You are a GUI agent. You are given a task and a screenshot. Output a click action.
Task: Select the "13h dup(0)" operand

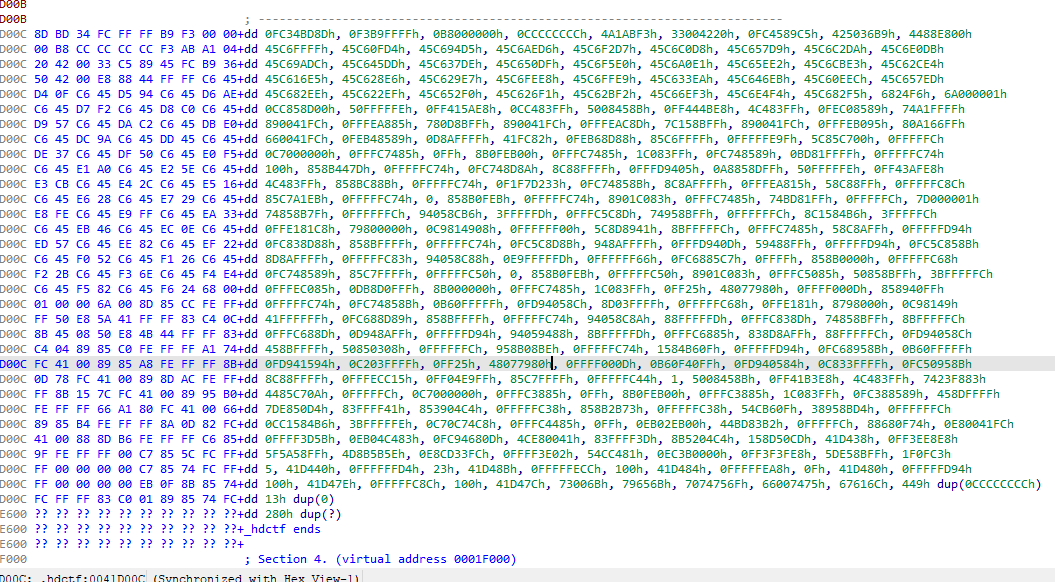point(295,499)
